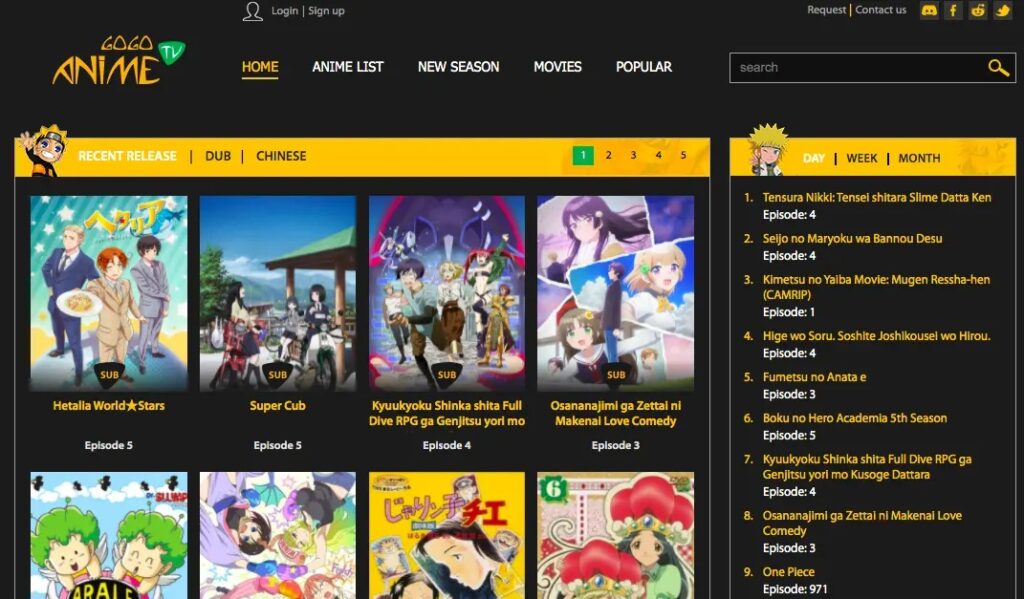Click 'Episode: 971' under One Piece
Screen dimensions: 1024x599
pyautogui.click(x=795, y=589)
